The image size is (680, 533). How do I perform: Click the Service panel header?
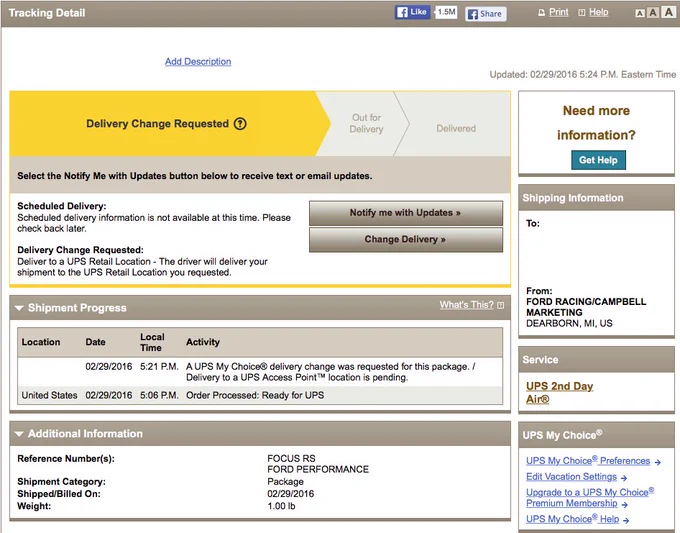click(596, 360)
